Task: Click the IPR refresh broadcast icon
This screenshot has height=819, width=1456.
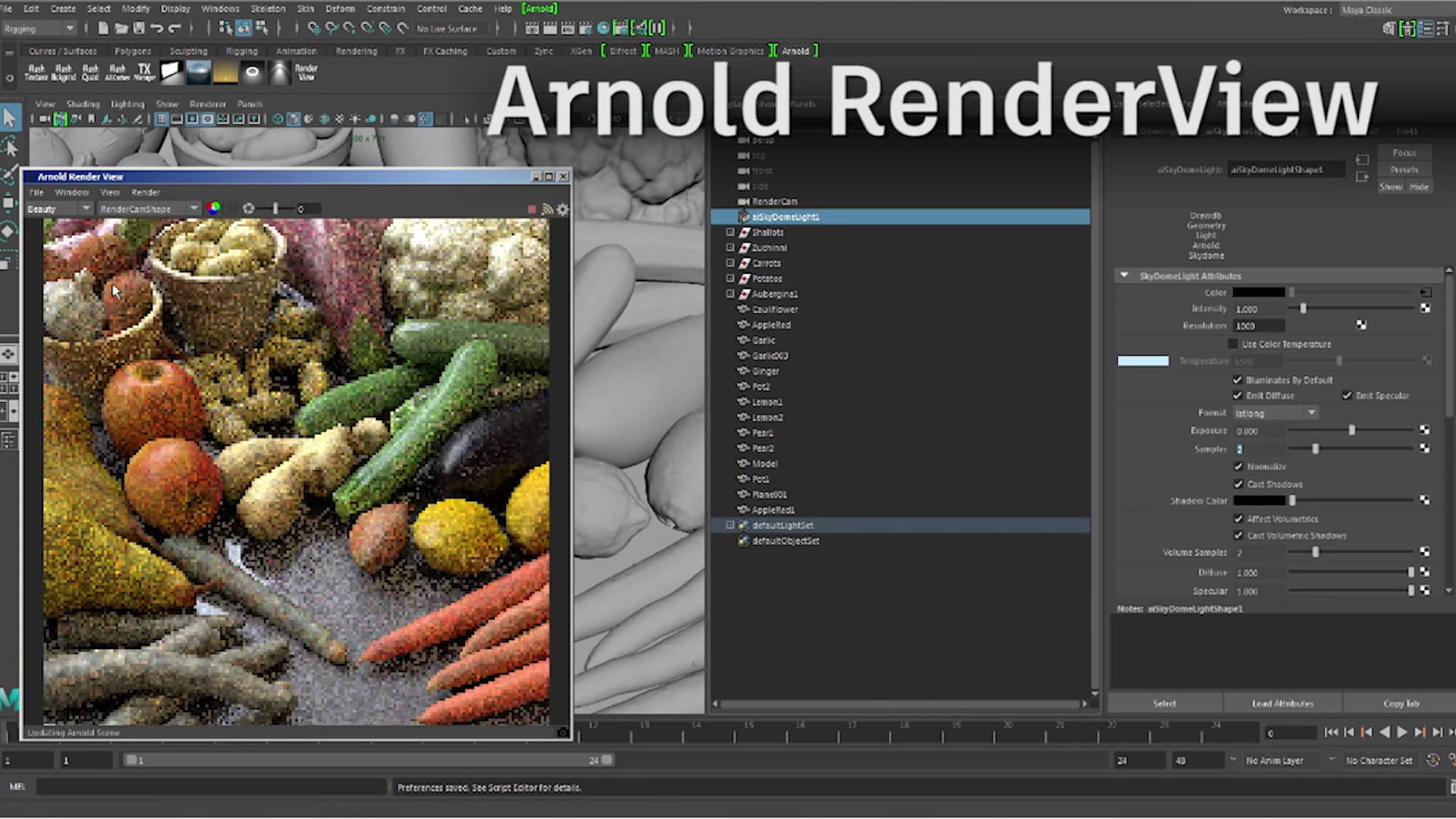Action: coord(547,209)
